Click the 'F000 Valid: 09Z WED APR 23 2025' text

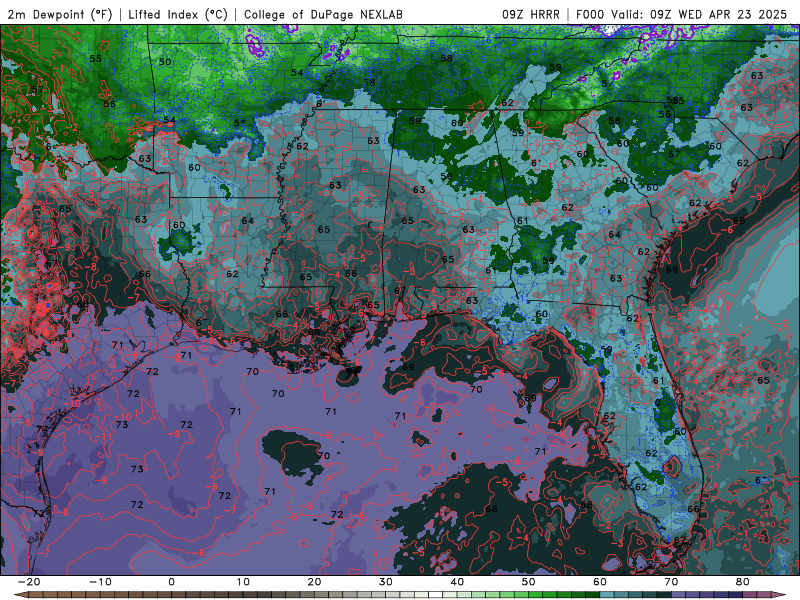tap(681, 14)
